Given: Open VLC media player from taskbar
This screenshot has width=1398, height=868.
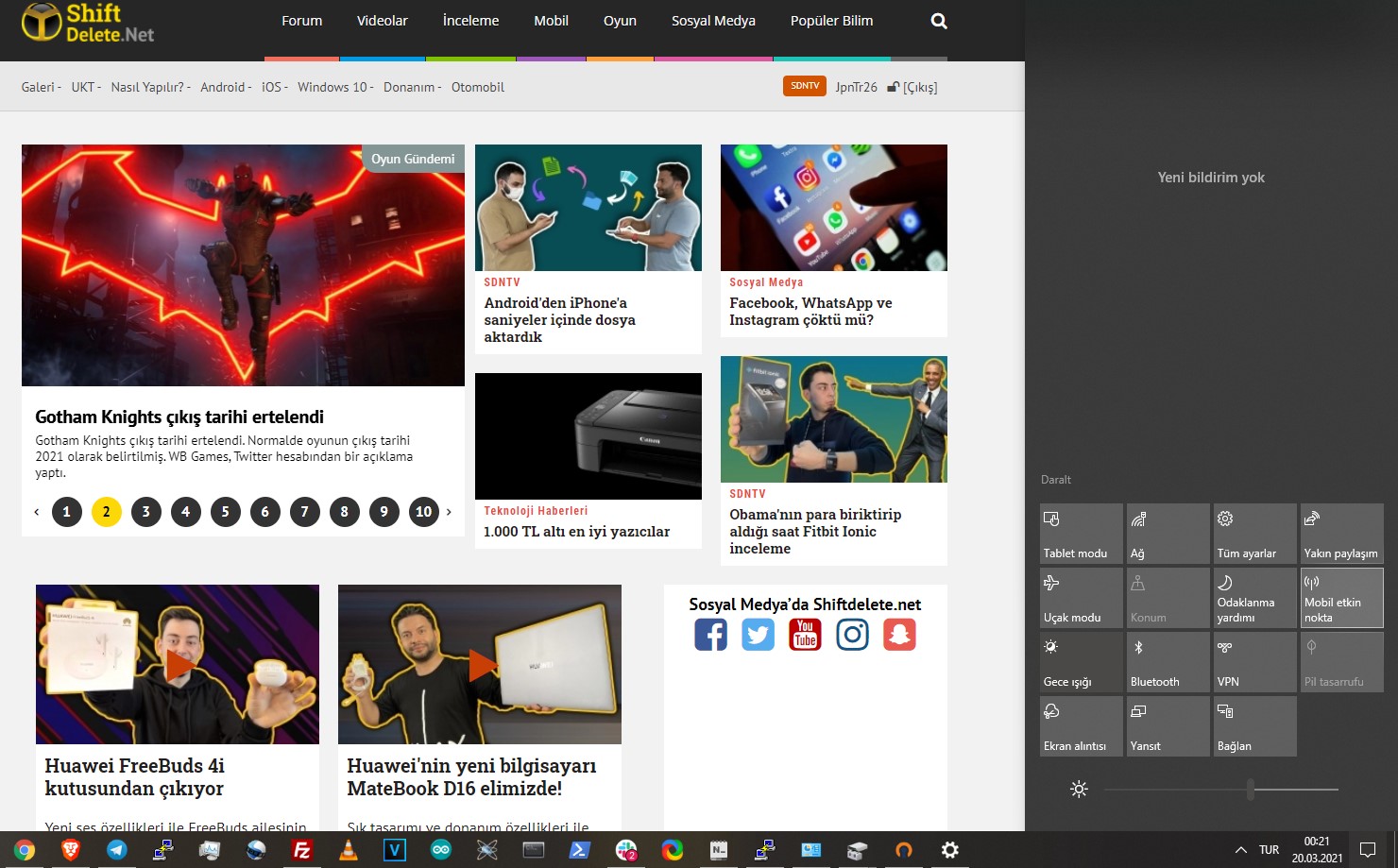Looking at the screenshot, I should click(x=349, y=850).
